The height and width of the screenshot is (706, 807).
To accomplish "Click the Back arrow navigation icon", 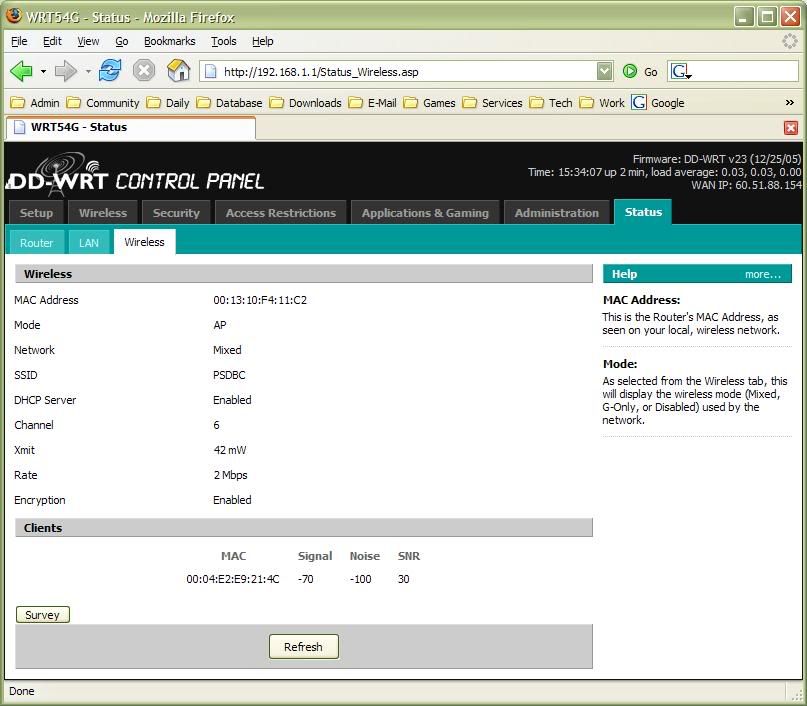I will (x=21, y=71).
